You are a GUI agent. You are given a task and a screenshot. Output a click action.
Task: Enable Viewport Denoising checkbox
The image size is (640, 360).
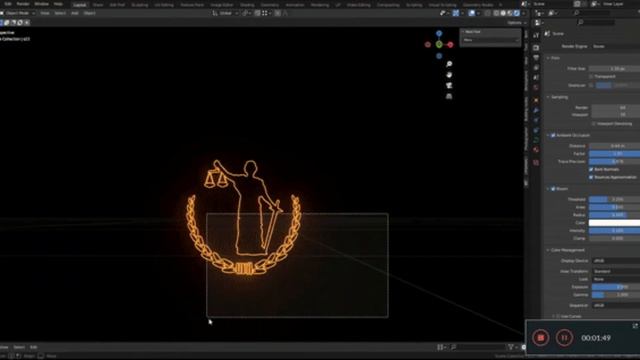(593, 123)
